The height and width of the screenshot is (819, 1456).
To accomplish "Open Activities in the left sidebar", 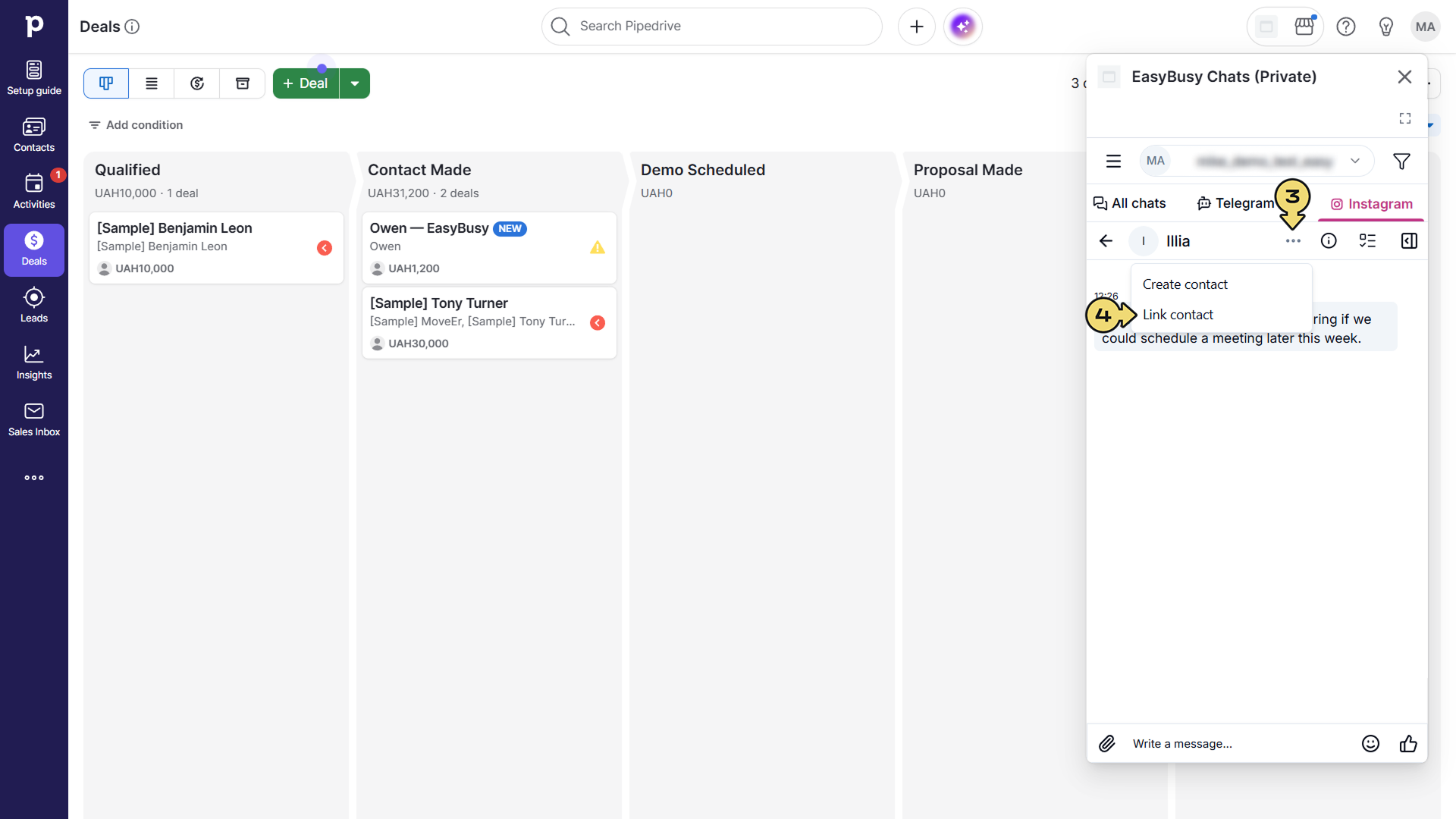I will (34, 193).
